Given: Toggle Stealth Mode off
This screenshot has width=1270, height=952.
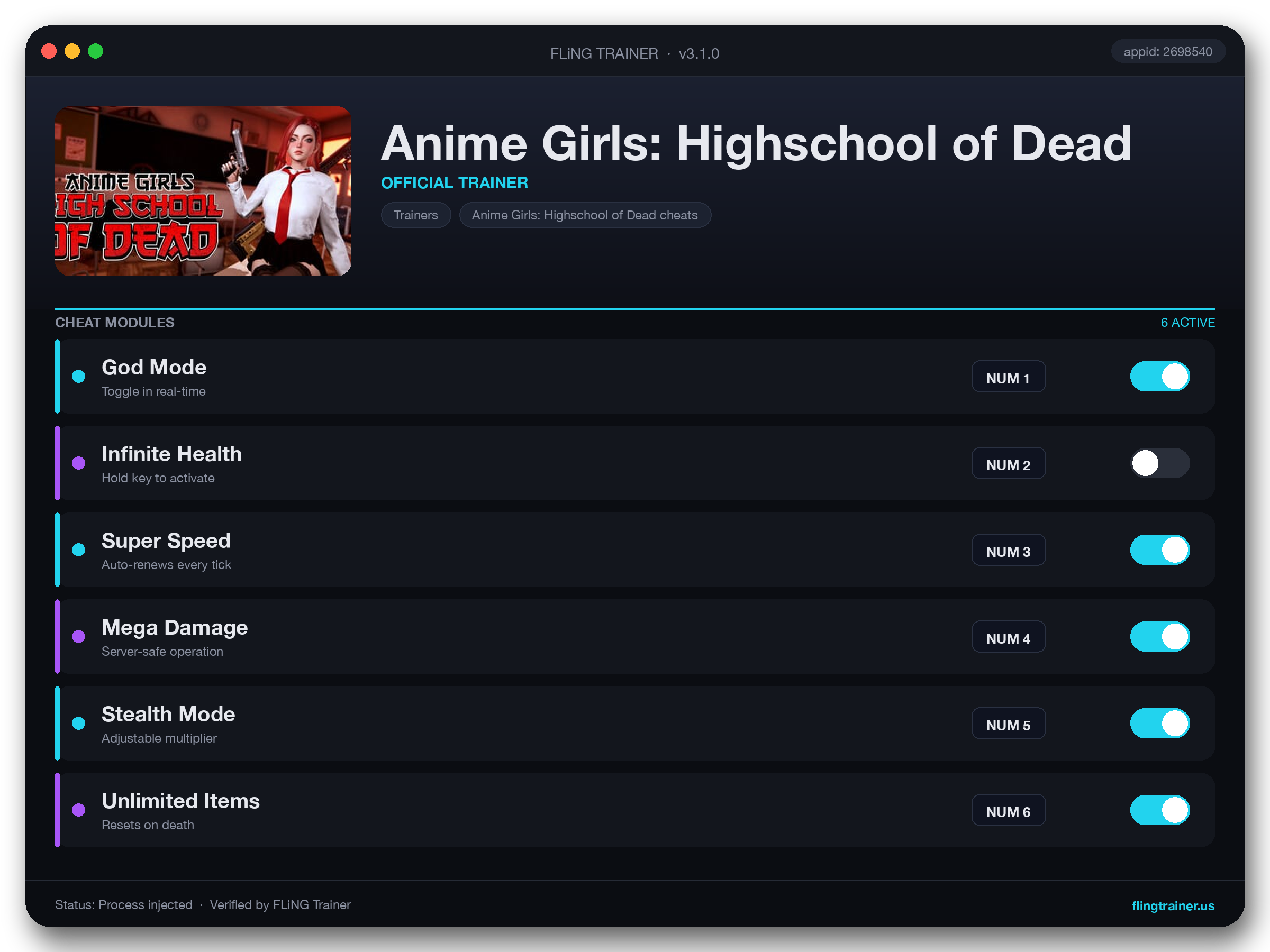Looking at the screenshot, I should click(x=1159, y=723).
